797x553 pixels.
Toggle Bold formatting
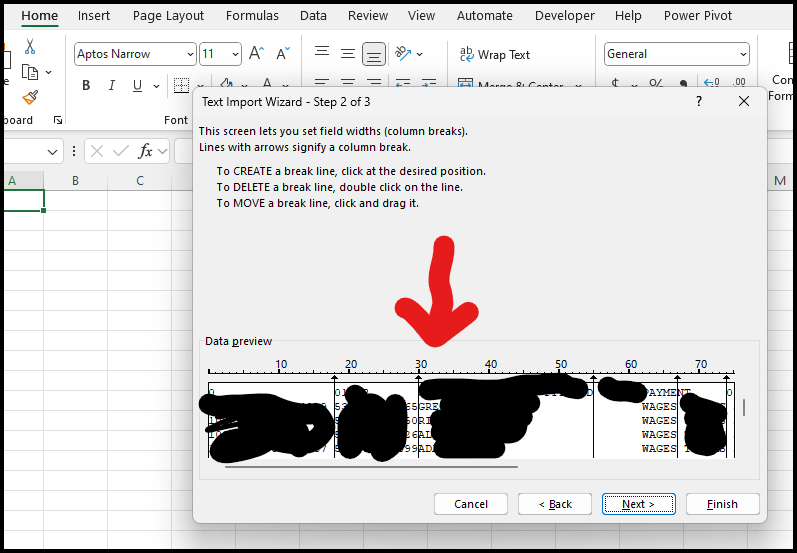pos(86,86)
